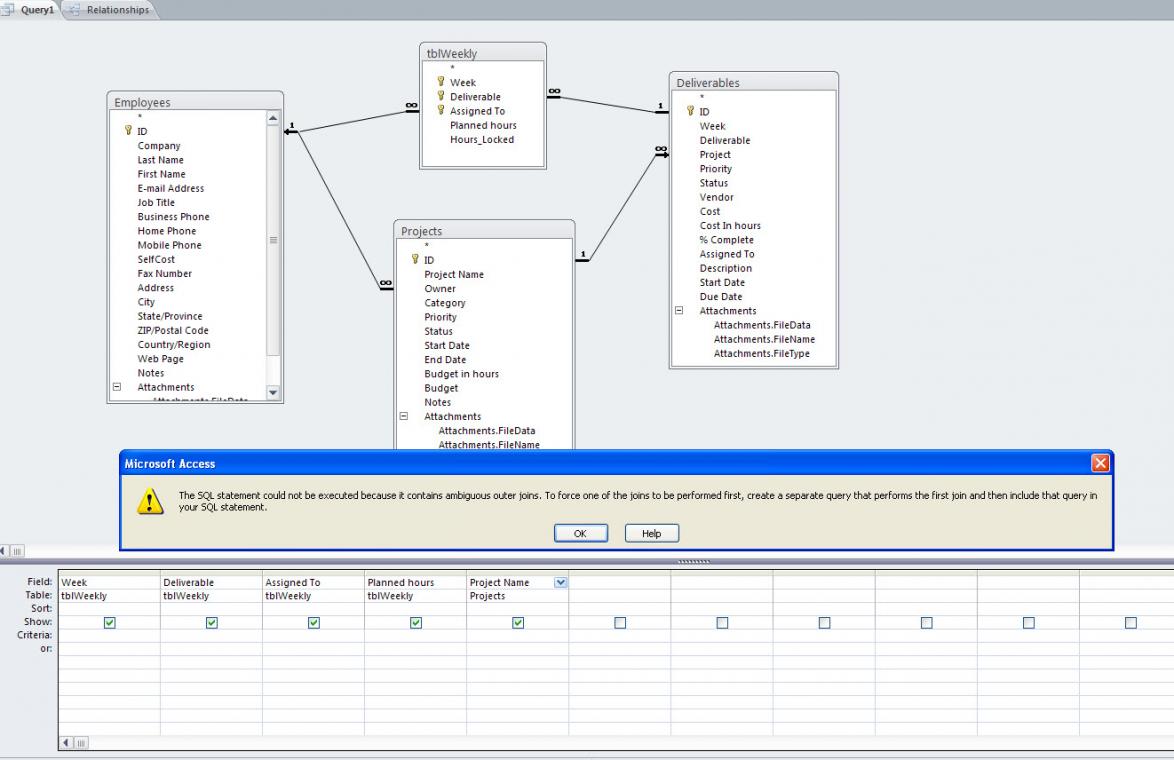Image resolution: width=1174 pixels, height=760 pixels.
Task: Click the Deliverables table title bar
Action: [753, 82]
